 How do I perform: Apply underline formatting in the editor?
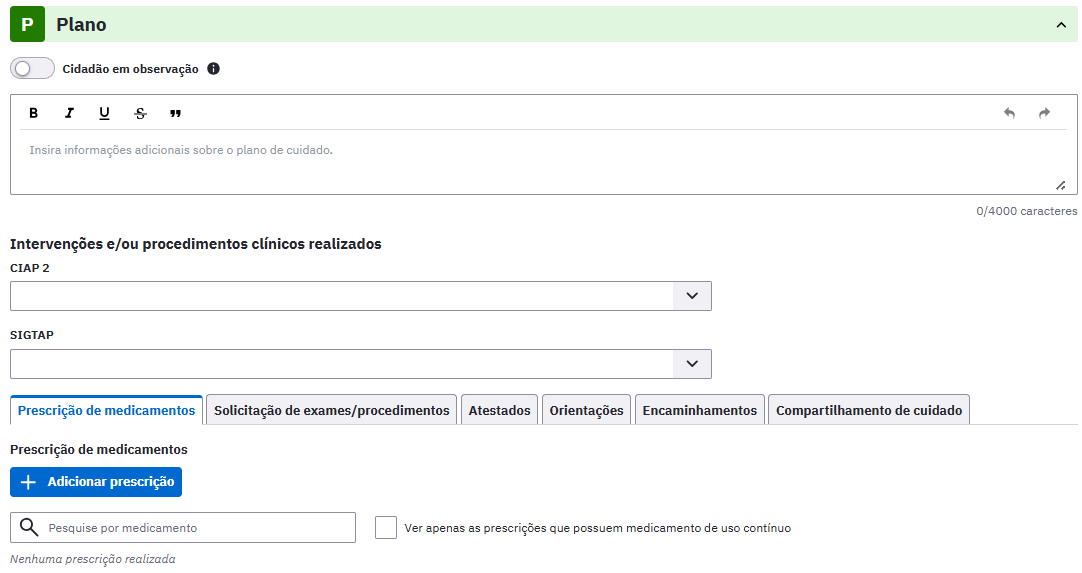click(104, 113)
